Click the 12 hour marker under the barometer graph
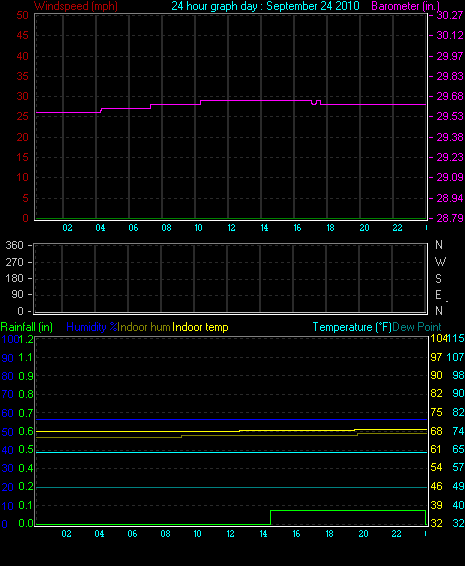 [x=231, y=228]
